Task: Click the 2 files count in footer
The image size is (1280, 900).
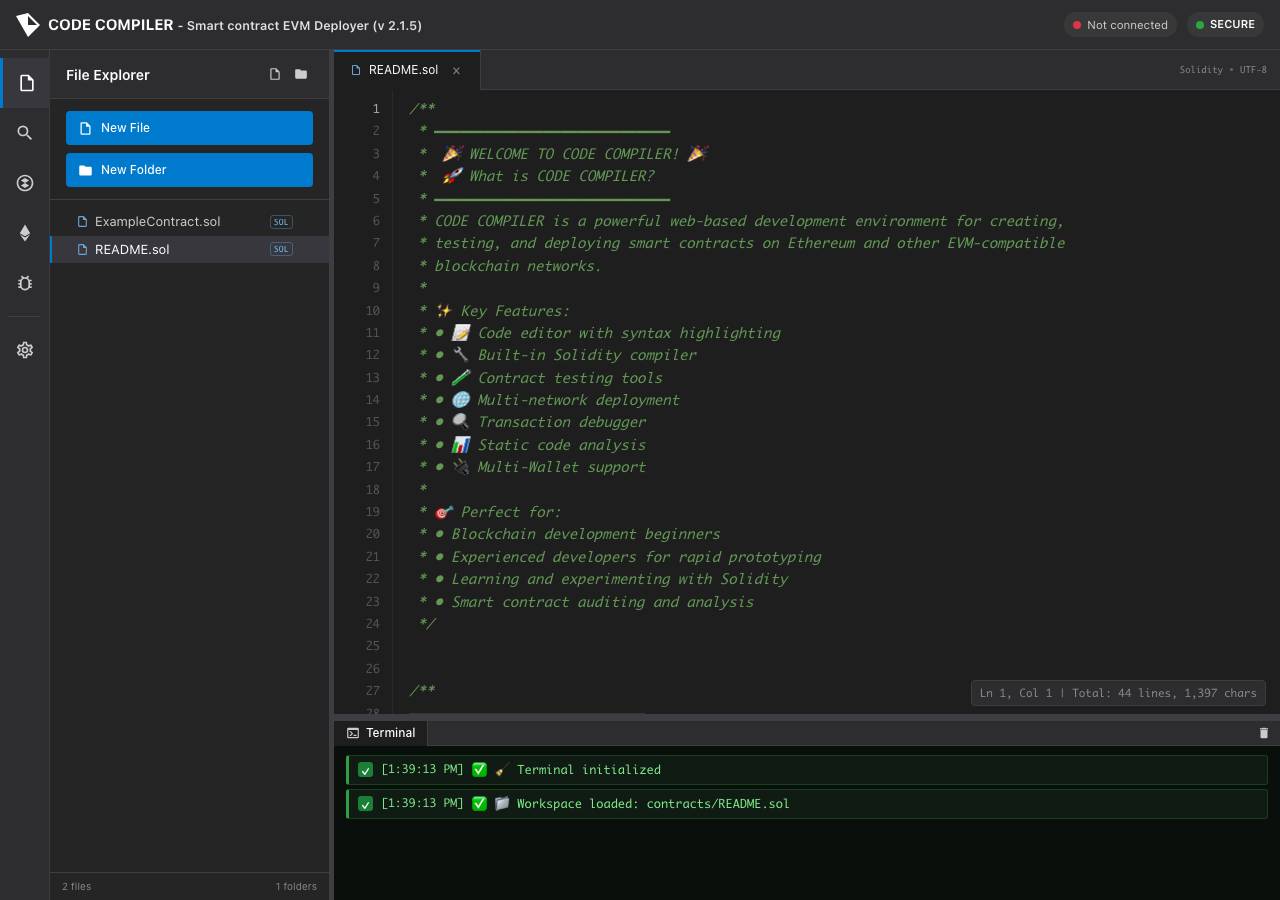Action: click(76, 886)
